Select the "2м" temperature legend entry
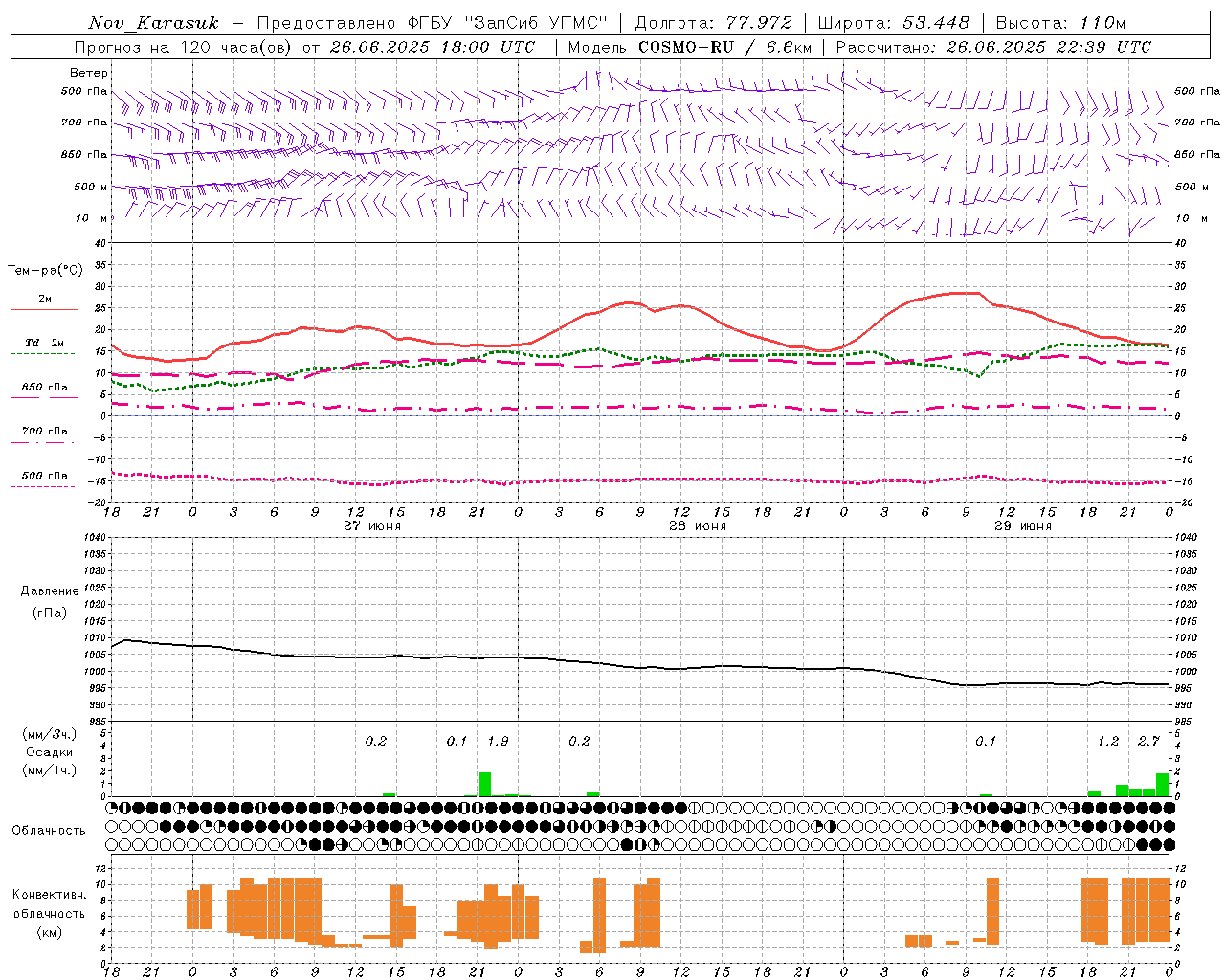Viewport: 1225px width, 980px height. pos(45,300)
